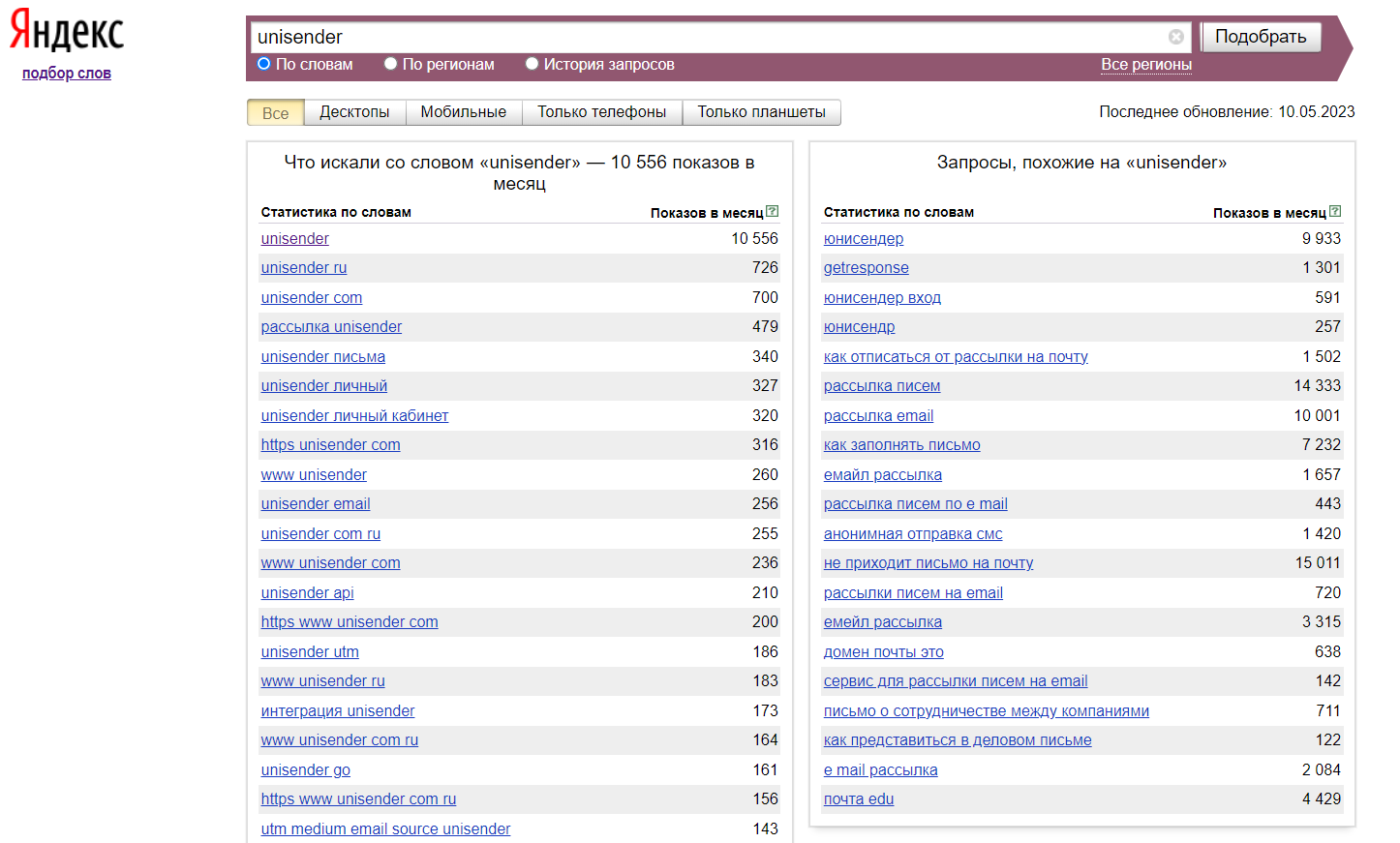Open the www unisender com keyword
Screen dimensions: 1400x843
point(331,563)
